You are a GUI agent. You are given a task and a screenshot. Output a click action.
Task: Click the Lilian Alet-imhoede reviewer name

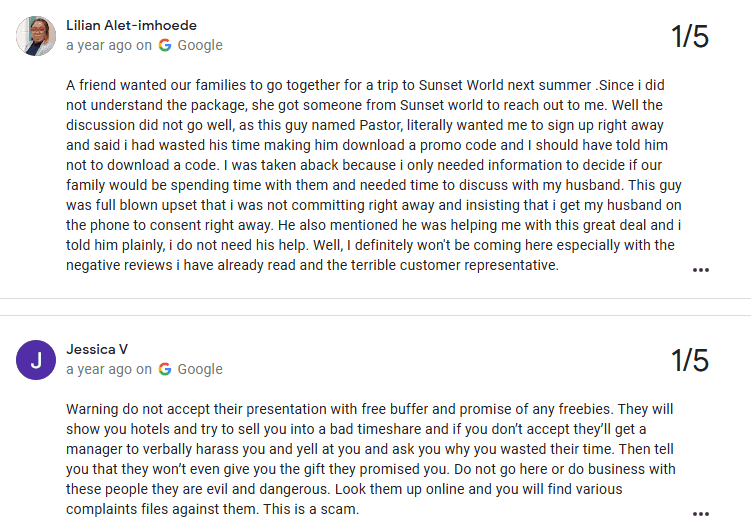click(131, 24)
